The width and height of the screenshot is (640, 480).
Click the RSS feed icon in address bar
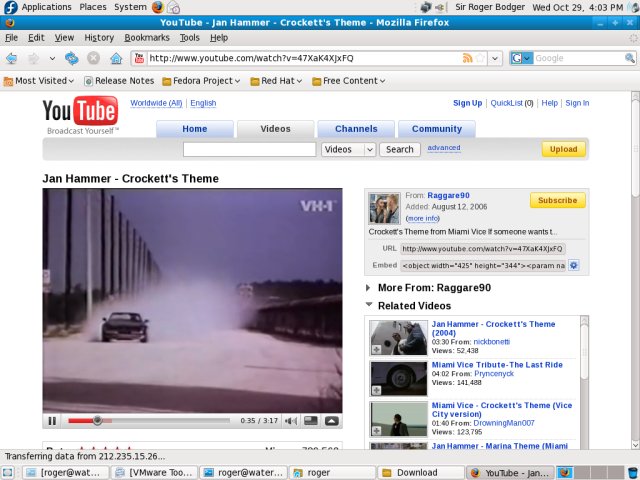tap(467, 58)
